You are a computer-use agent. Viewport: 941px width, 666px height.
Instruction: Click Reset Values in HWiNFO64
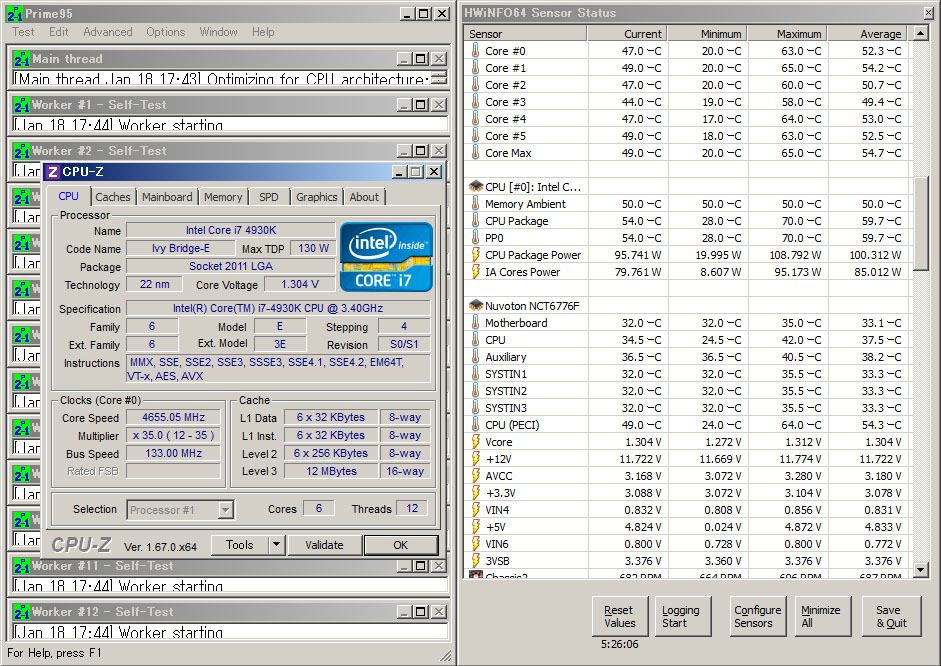[620, 616]
